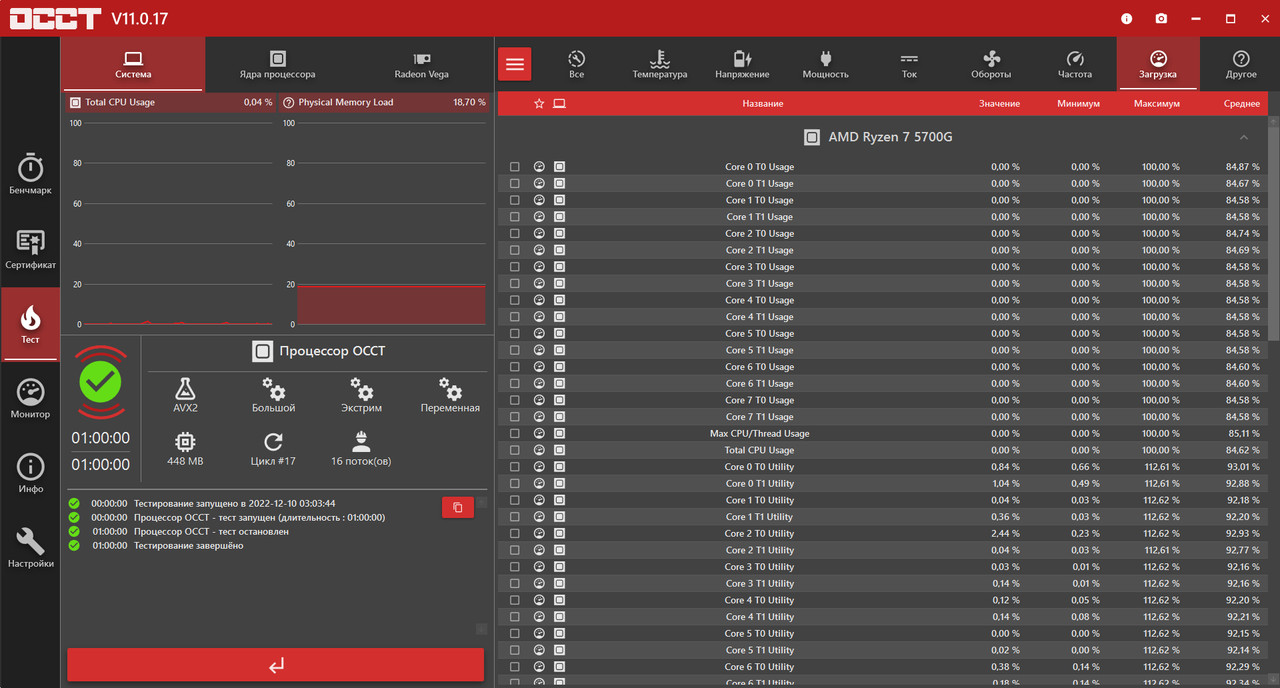Take a screenshot with camera icon

click(x=1161, y=18)
